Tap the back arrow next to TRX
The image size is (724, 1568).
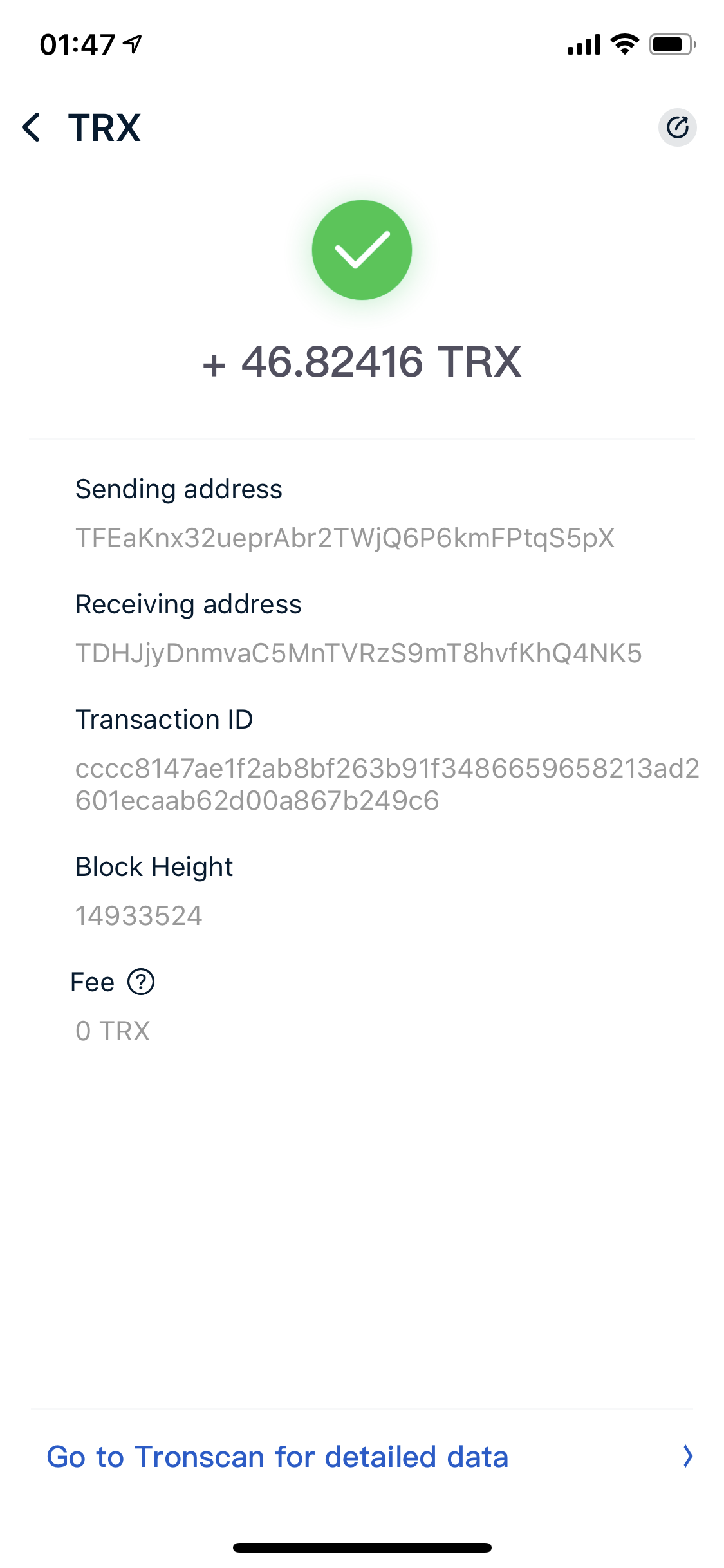(32, 127)
